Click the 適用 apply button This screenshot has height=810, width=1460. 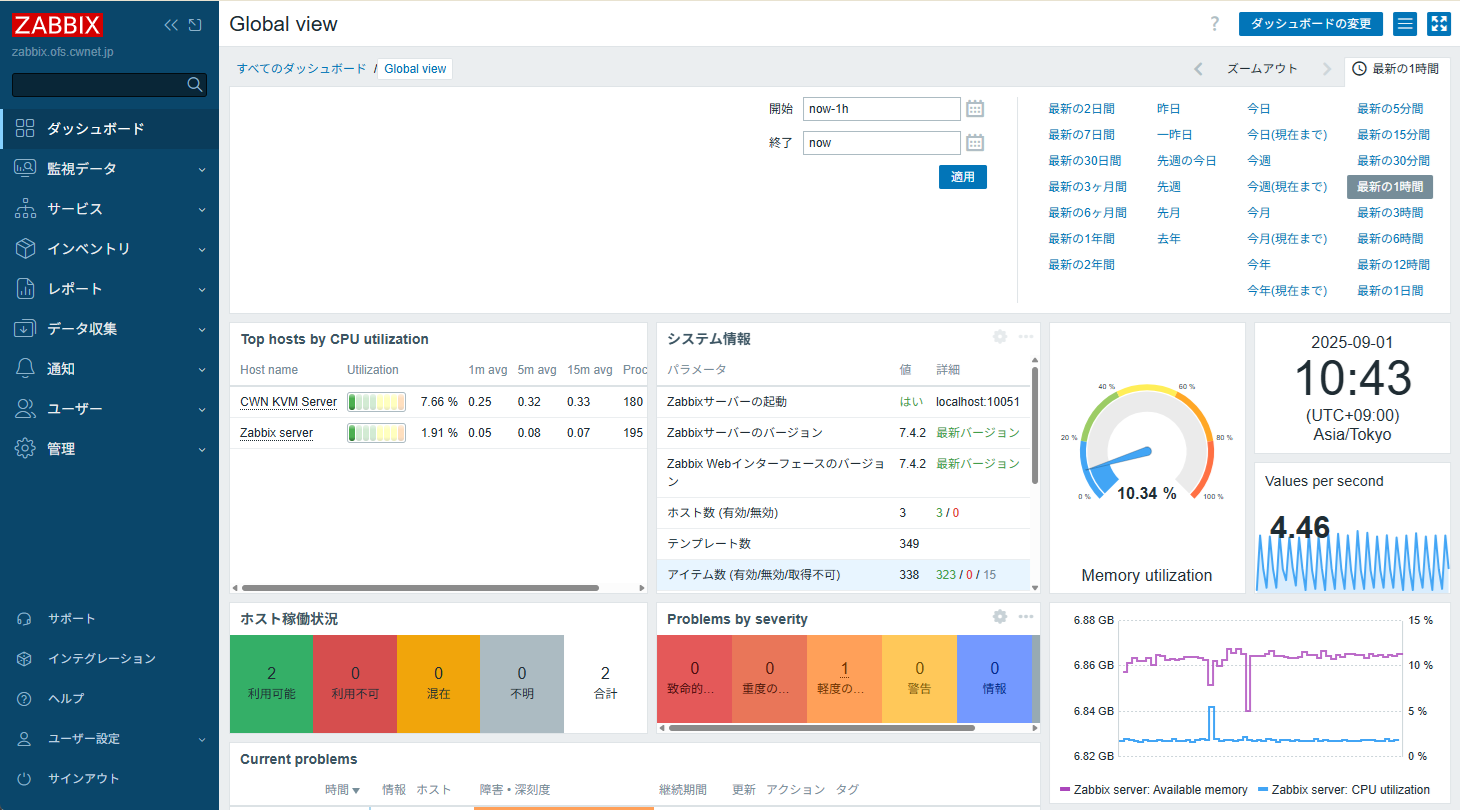[x=962, y=177]
